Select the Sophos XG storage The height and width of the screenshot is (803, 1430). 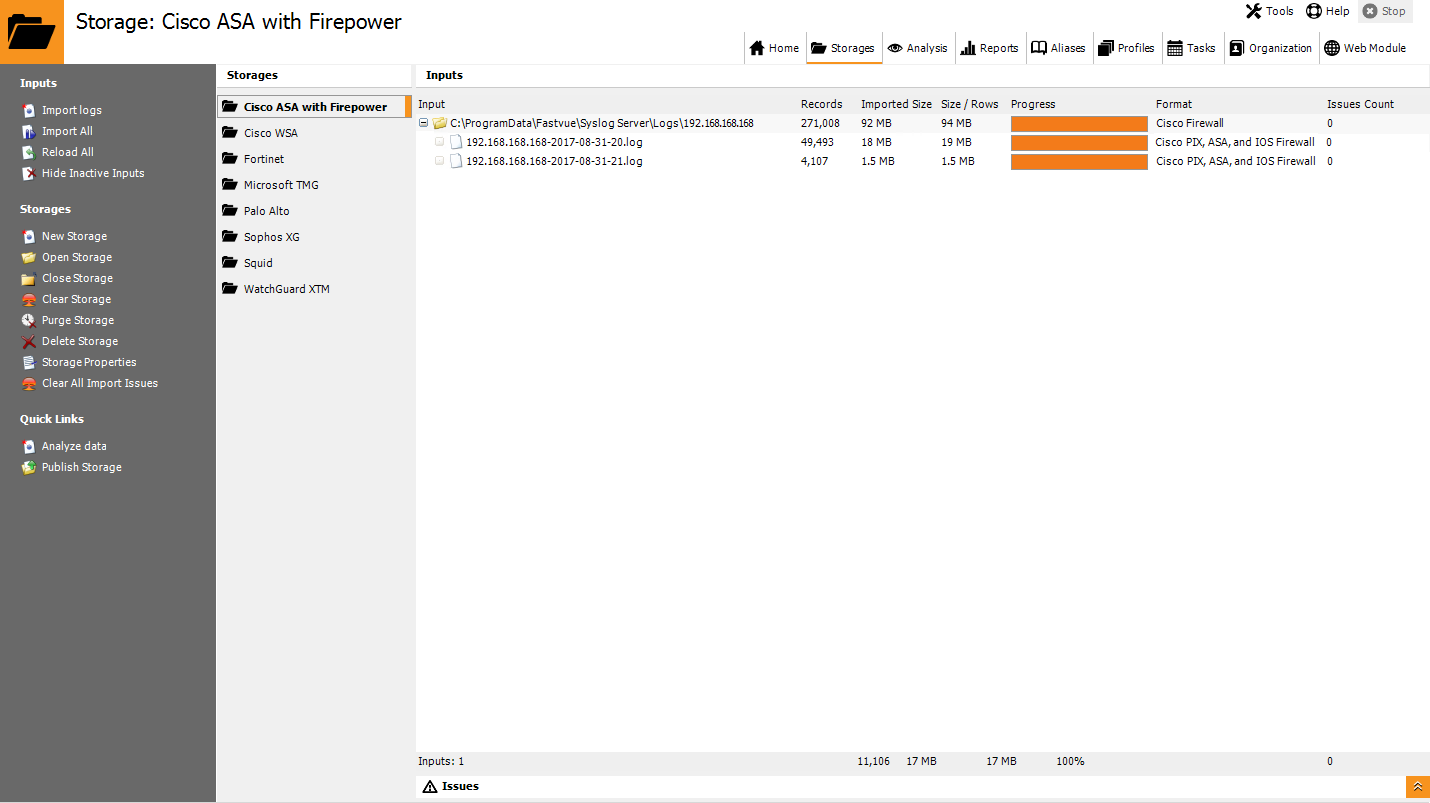314,237
